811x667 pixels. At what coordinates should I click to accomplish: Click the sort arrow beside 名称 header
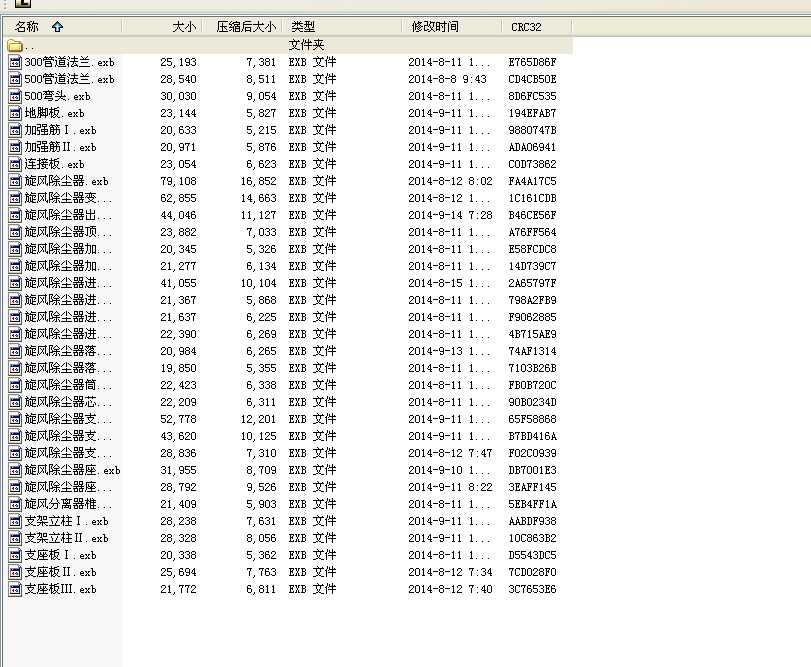pyautogui.click(x=57, y=26)
